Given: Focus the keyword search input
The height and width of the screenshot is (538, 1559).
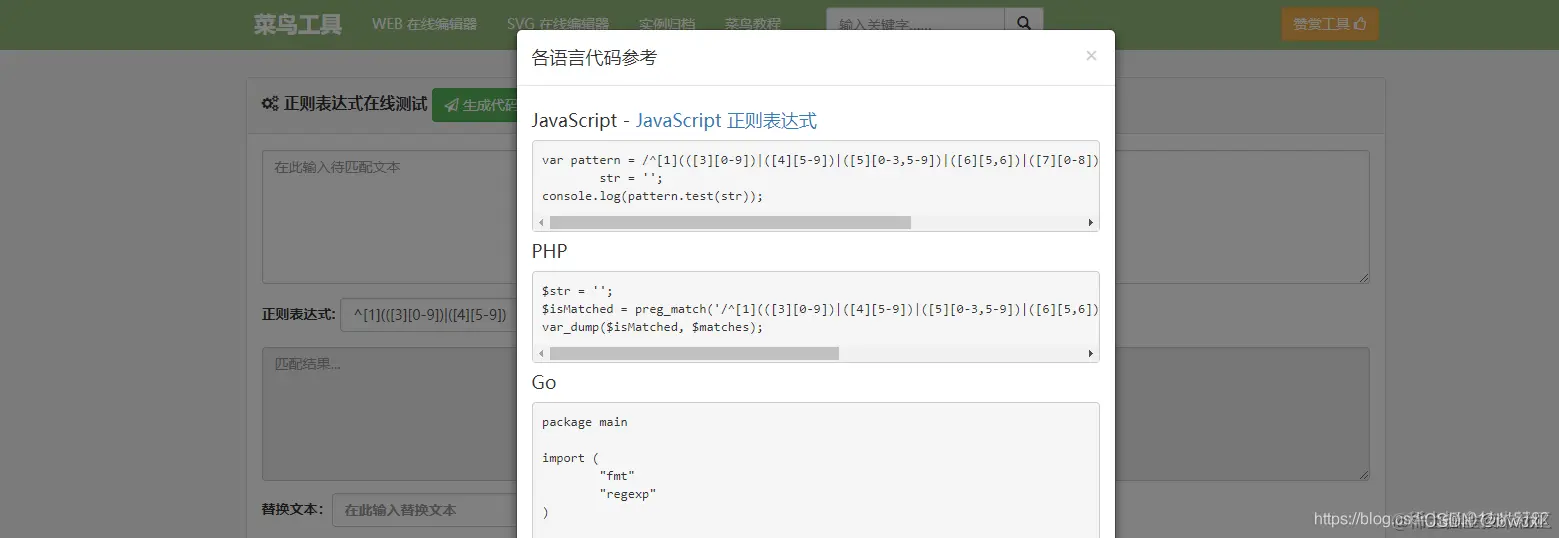Looking at the screenshot, I should point(915,24).
